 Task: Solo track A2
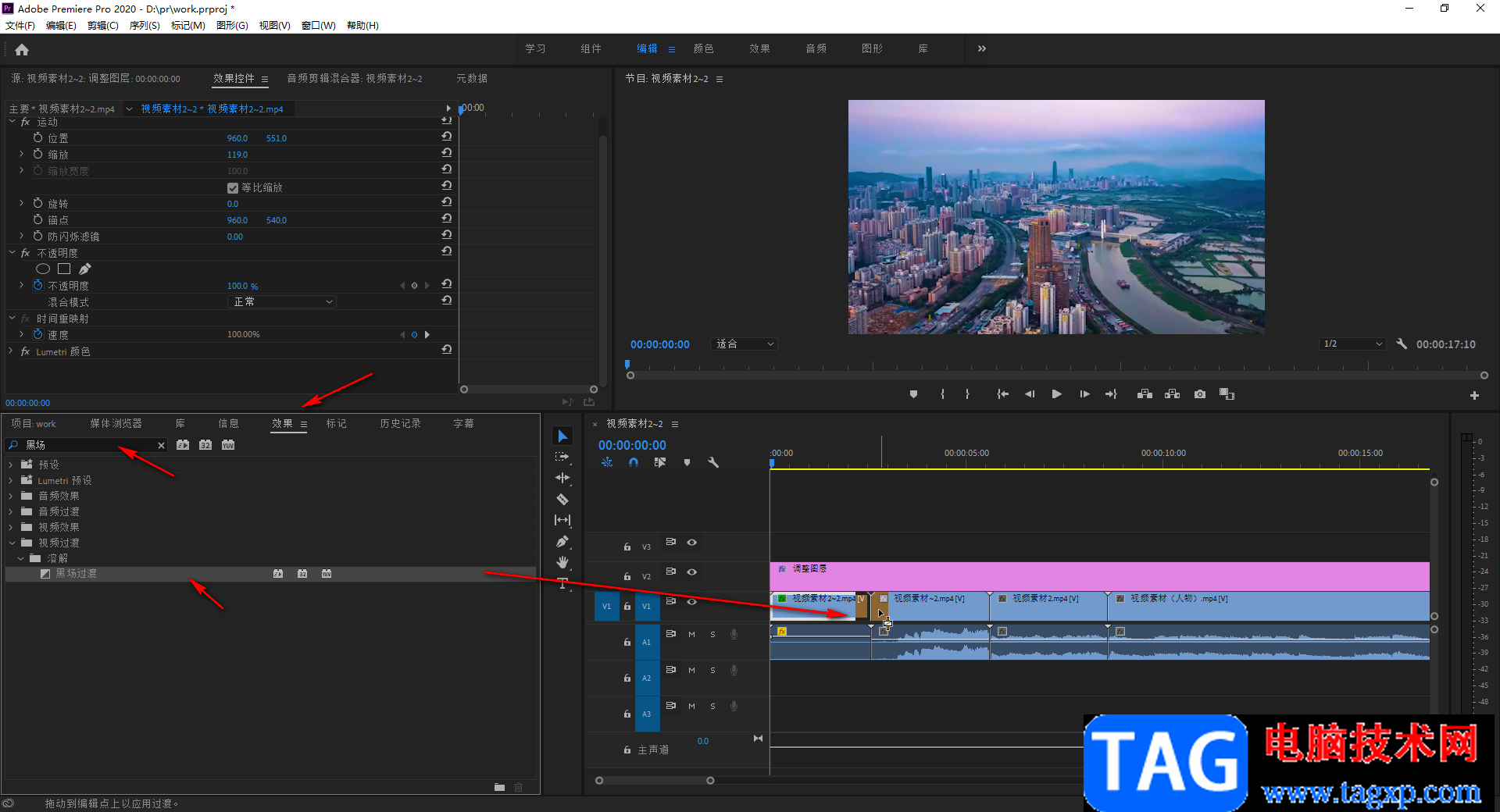click(x=712, y=670)
